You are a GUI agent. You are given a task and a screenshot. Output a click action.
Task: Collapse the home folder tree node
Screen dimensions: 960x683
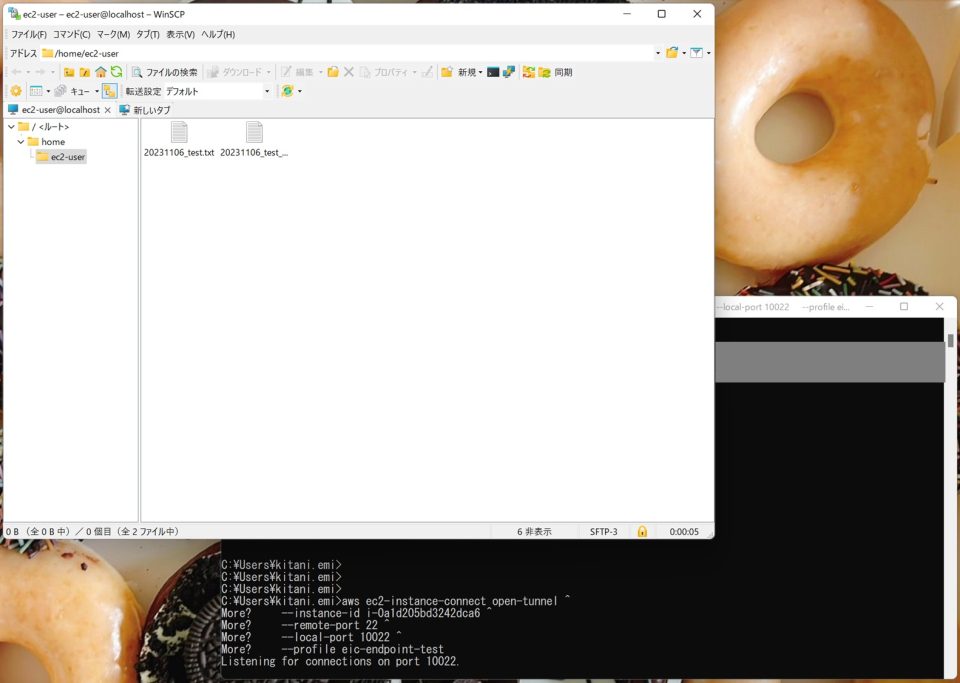[x=21, y=142]
